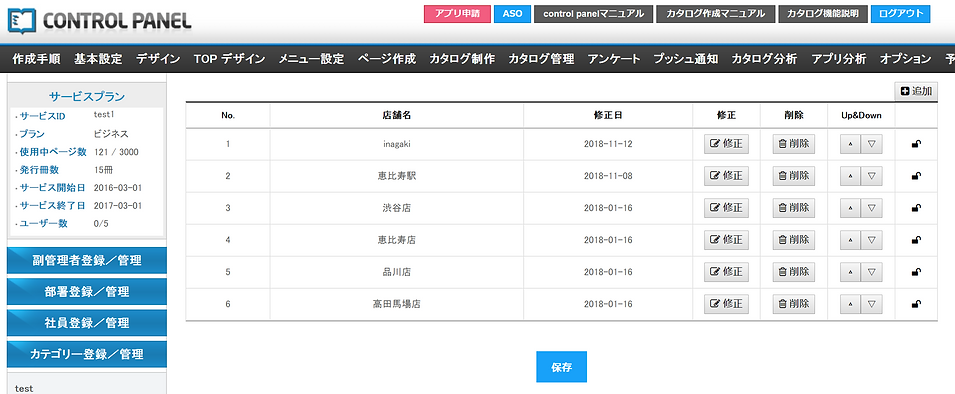Viewport: 955px width, 394px height.
Task: Move 恵比寿駅 row down
Action: [872, 176]
